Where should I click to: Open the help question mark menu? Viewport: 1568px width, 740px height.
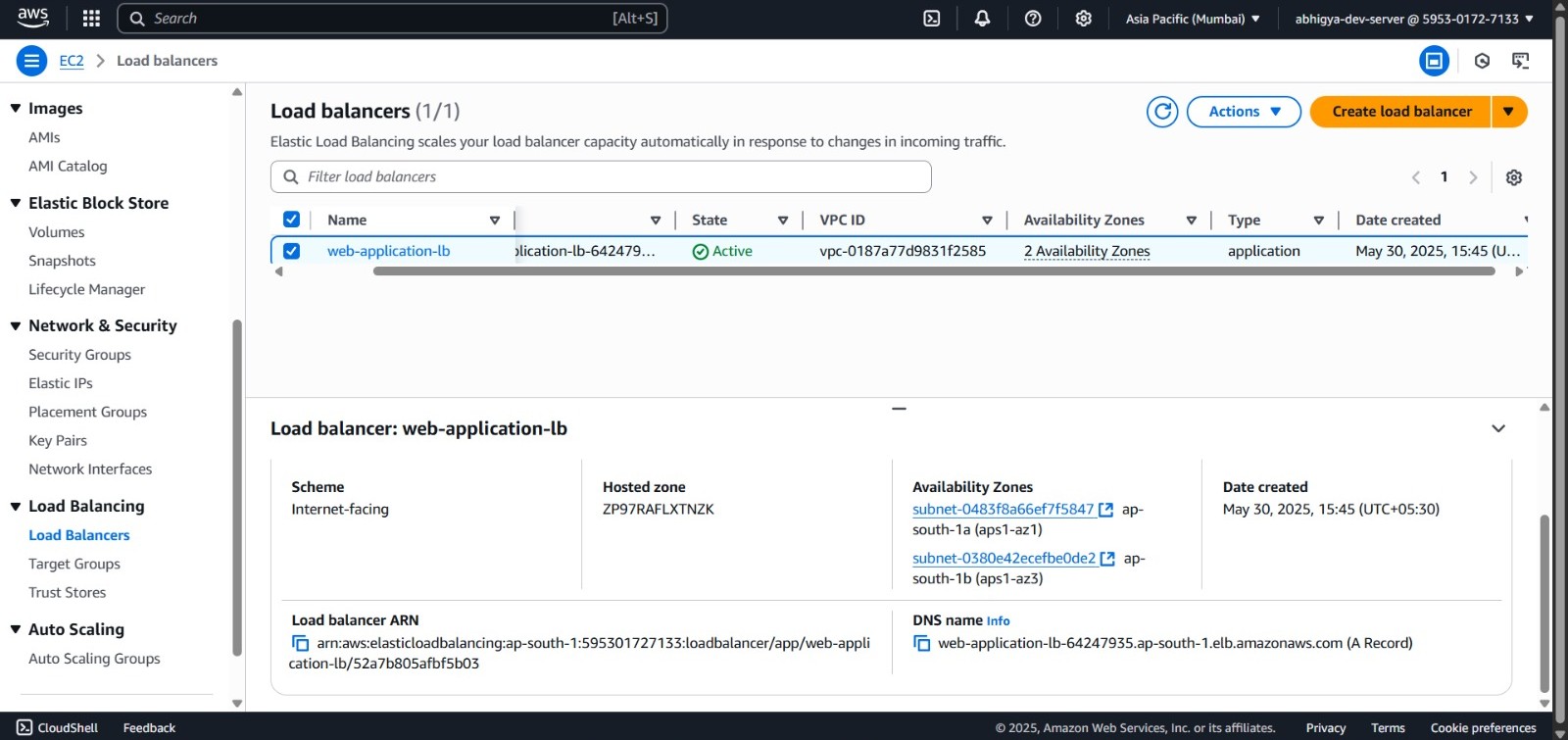click(x=1033, y=19)
